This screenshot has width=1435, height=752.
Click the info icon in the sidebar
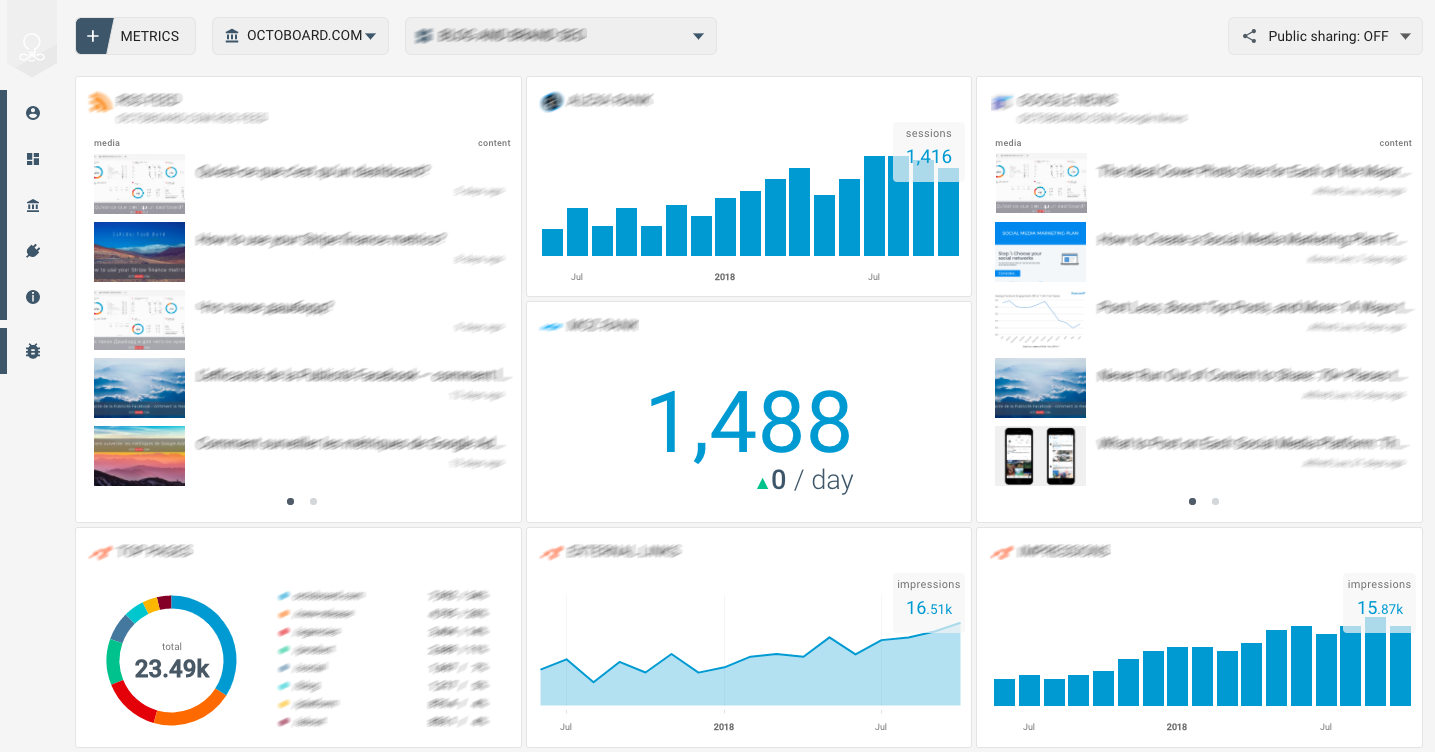coord(32,297)
